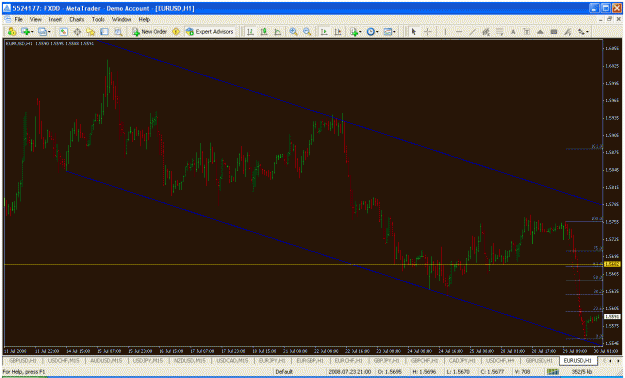Viewport: 625px width, 378px height.
Task: Click the yellow horizontal line price label
Action: [x=612, y=264]
